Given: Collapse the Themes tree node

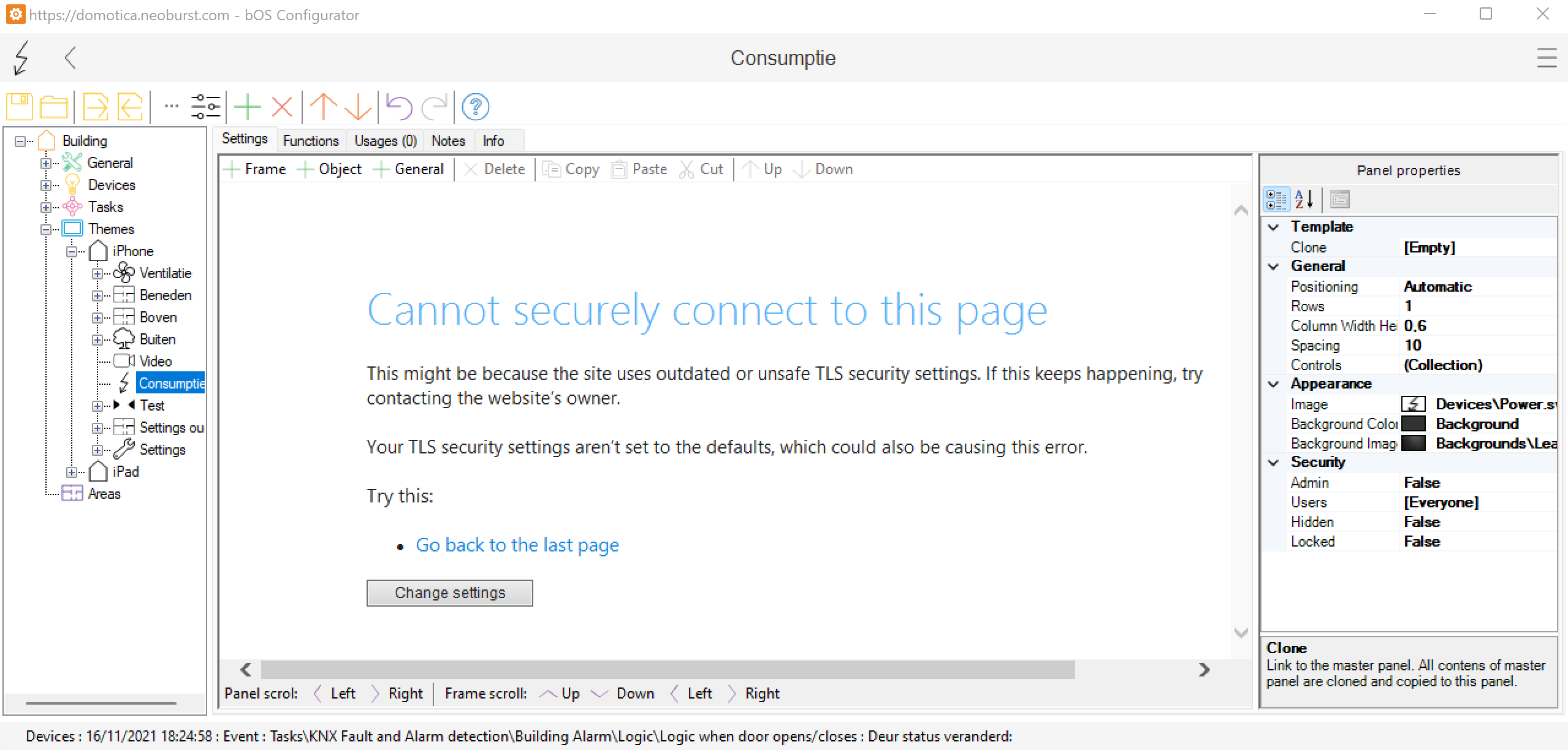Looking at the screenshot, I should 46,229.
